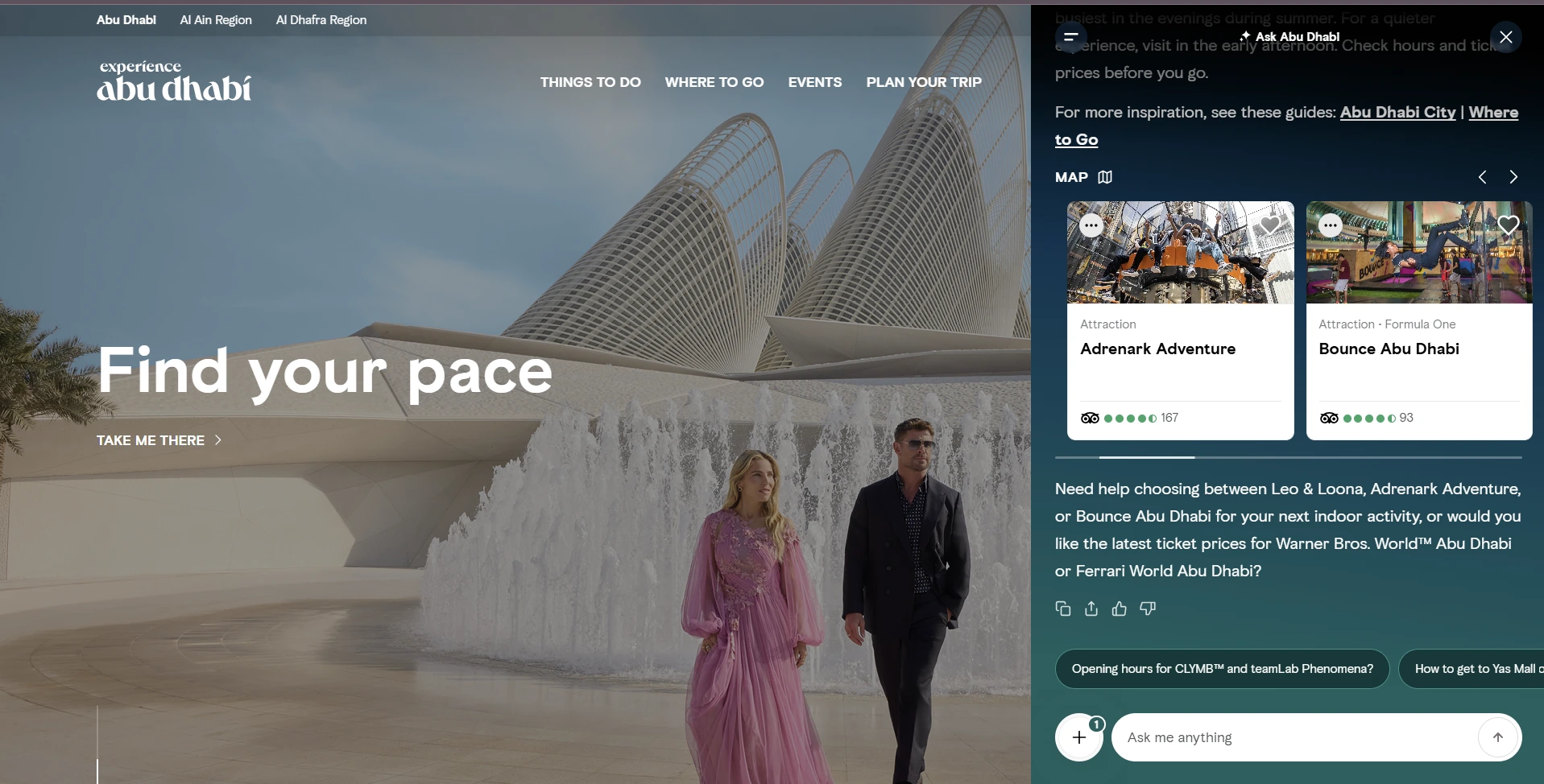This screenshot has height=784, width=1544.
Task: Open the chat menu icon beside Ask Abu Dhabi
Action: tap(1071, 37)
